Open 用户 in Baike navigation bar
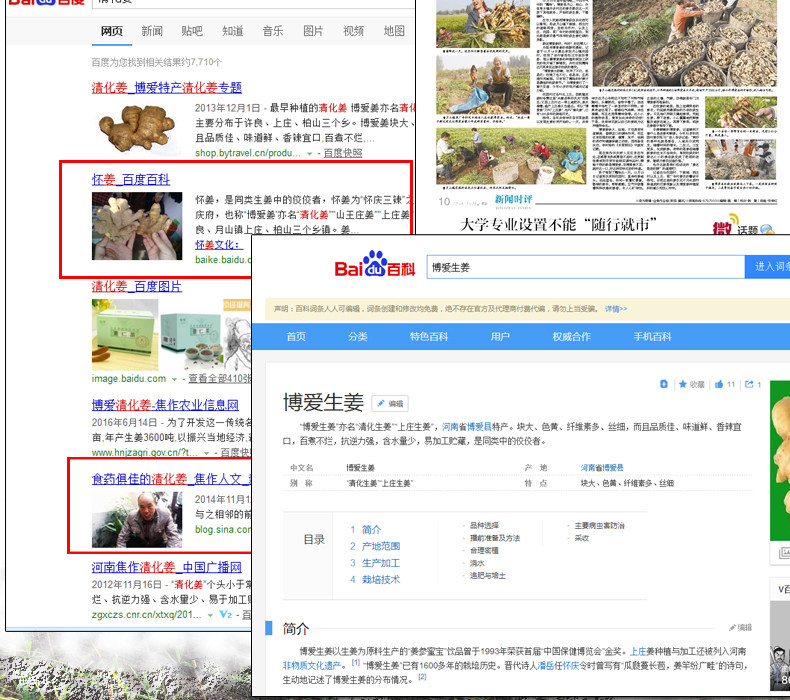The height and width of the screenshot is (700, 790). pos(500,336)
